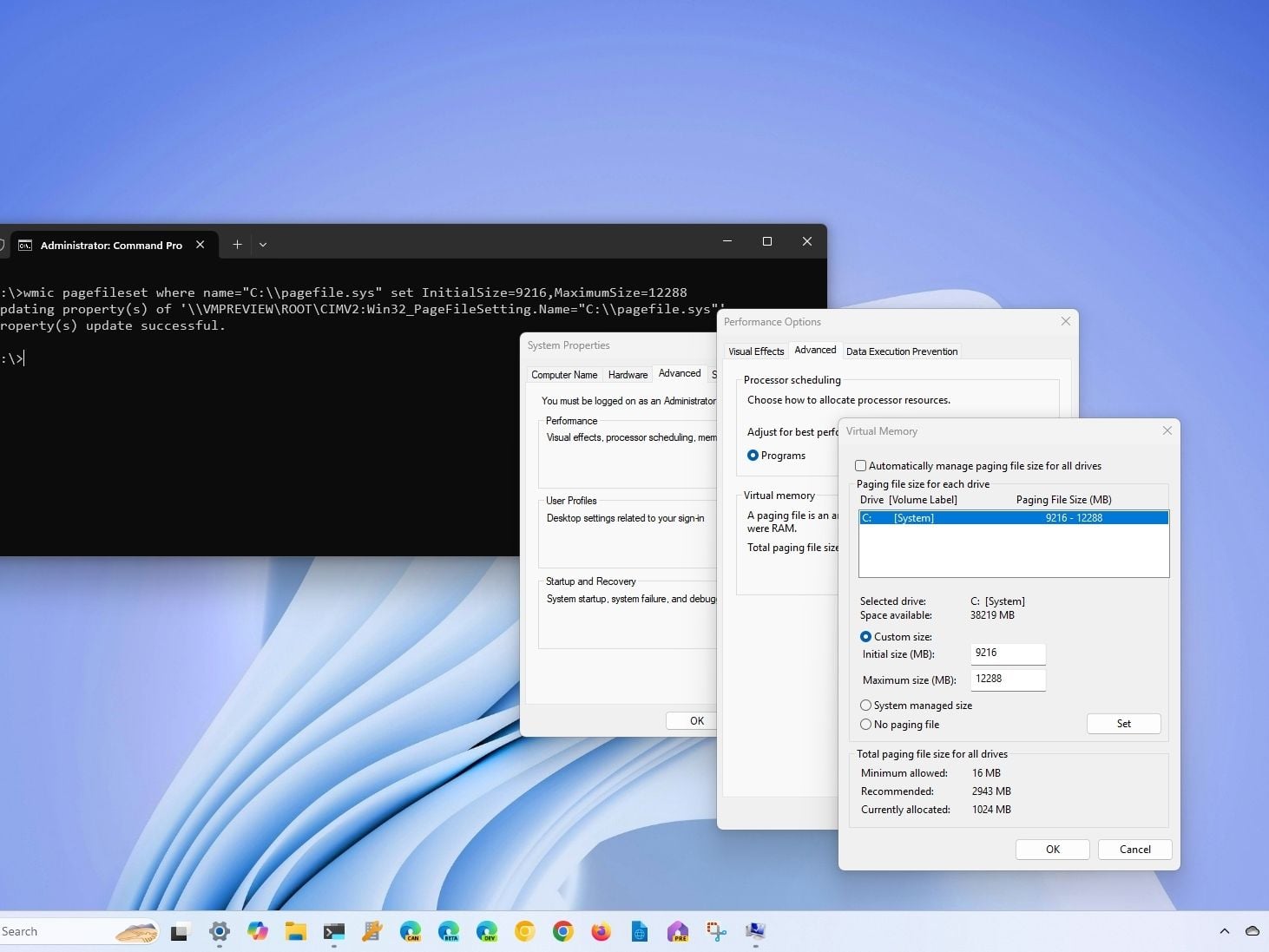Image resolution: width=1269 pixels, height=952 pixels.
Task: Close the Administrator: Command Prompt tab
Action: point(201,245)
